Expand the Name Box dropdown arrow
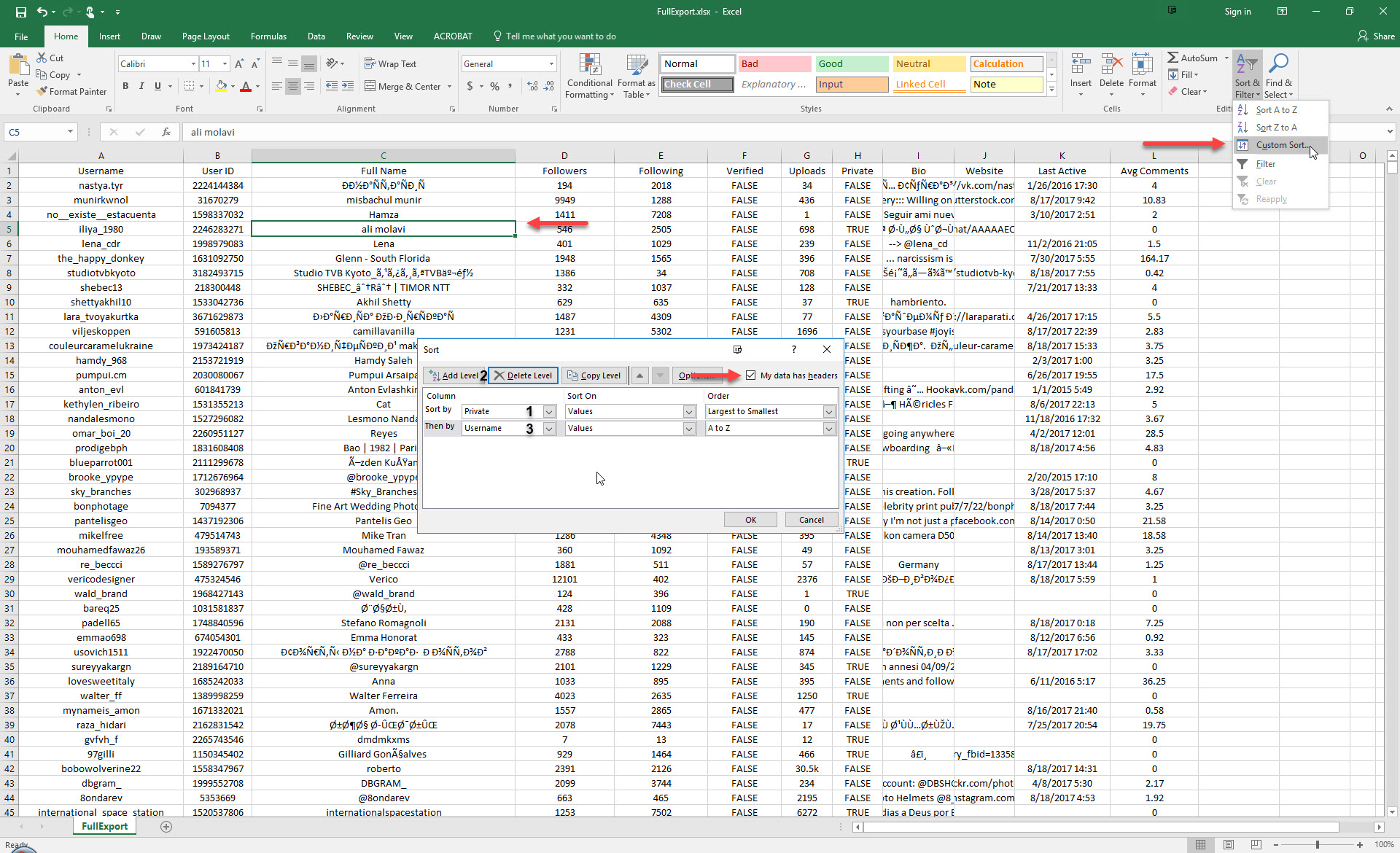The width and height of the screenshot is (1400, 853). [70, 132]
